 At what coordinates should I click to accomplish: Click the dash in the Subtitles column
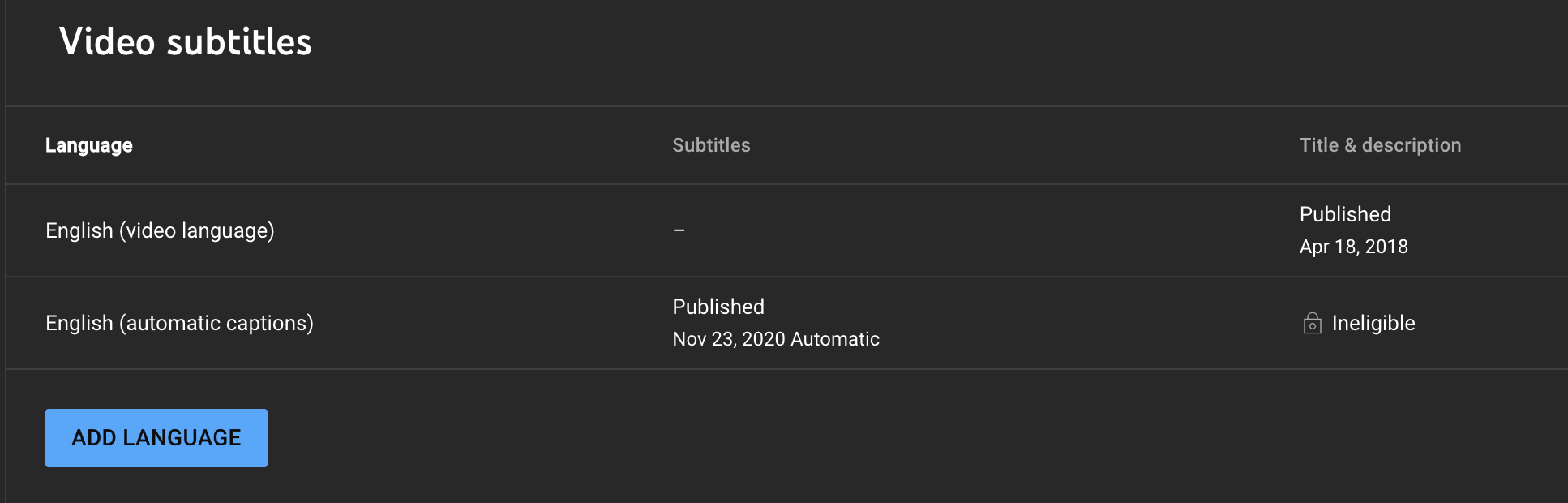coord(679,230)
